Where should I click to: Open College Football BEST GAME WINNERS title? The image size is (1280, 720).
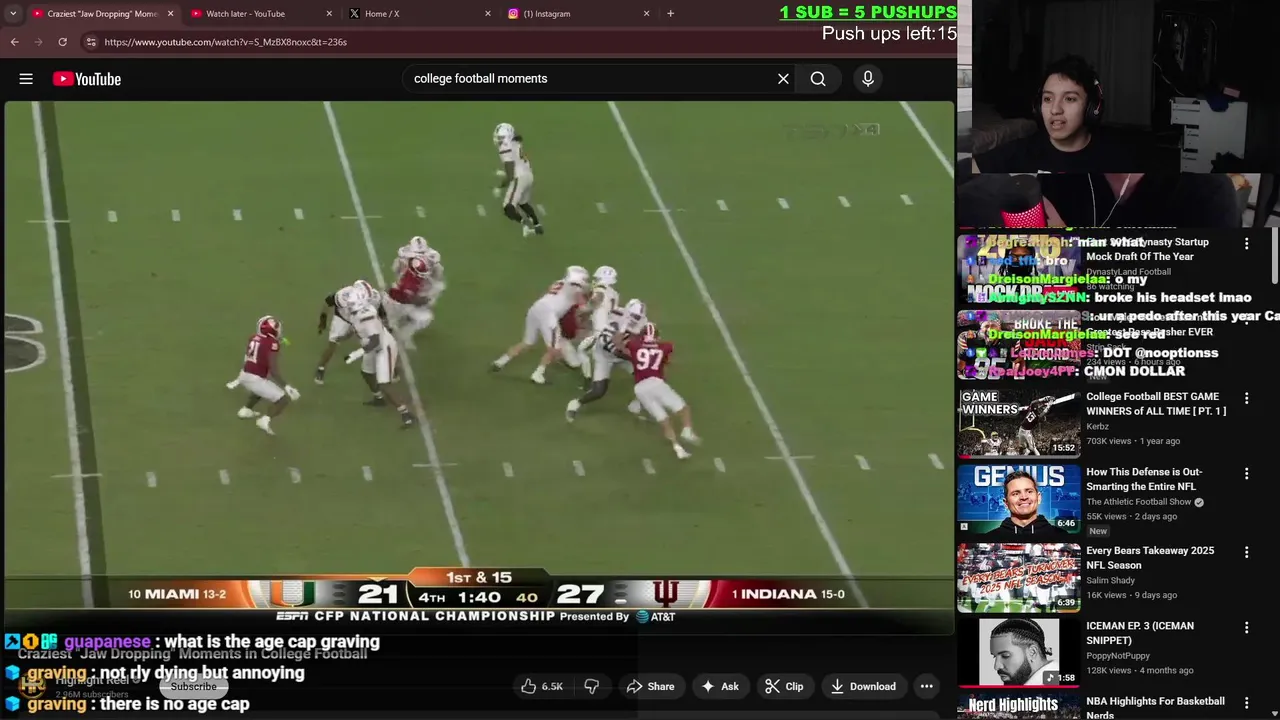click(x=1156, y=404)
